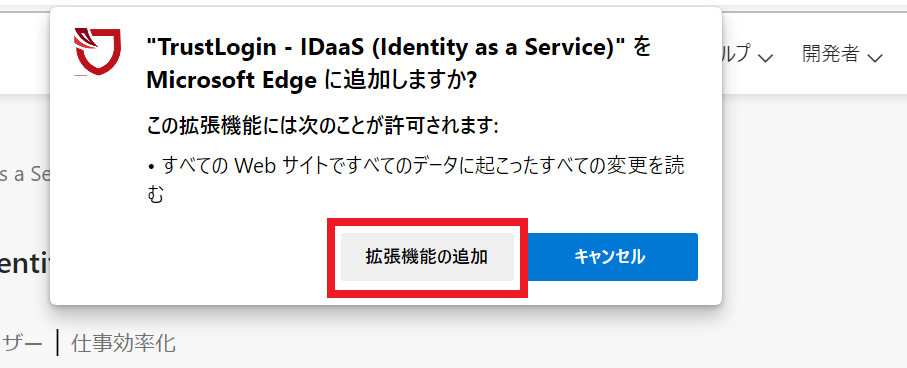Click the trailing む of the permission text
Screen dimensions: 907x368
tap(156, 194)
